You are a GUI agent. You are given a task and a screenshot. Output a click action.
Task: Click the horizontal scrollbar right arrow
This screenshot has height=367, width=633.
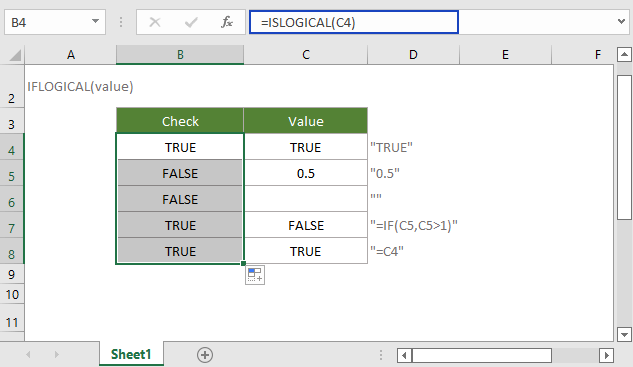pyautogui.click(x=606, y=356)
